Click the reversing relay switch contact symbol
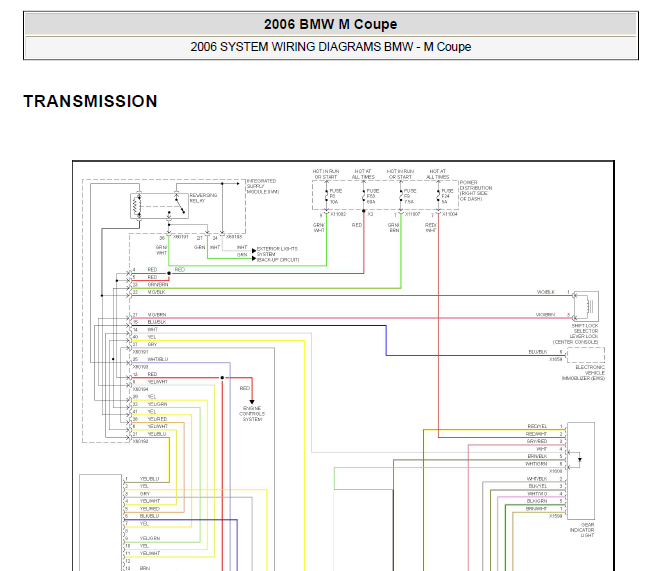660x571 pixels. 180,205
